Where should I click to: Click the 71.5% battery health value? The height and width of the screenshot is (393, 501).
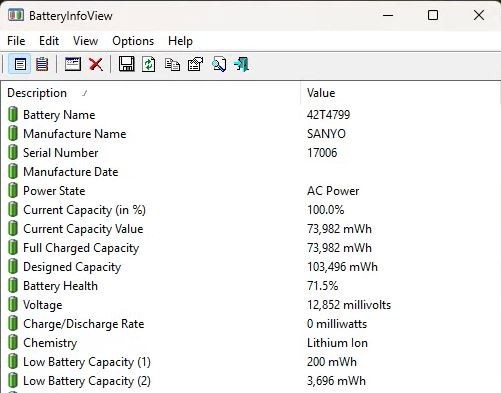coord(322,286)
